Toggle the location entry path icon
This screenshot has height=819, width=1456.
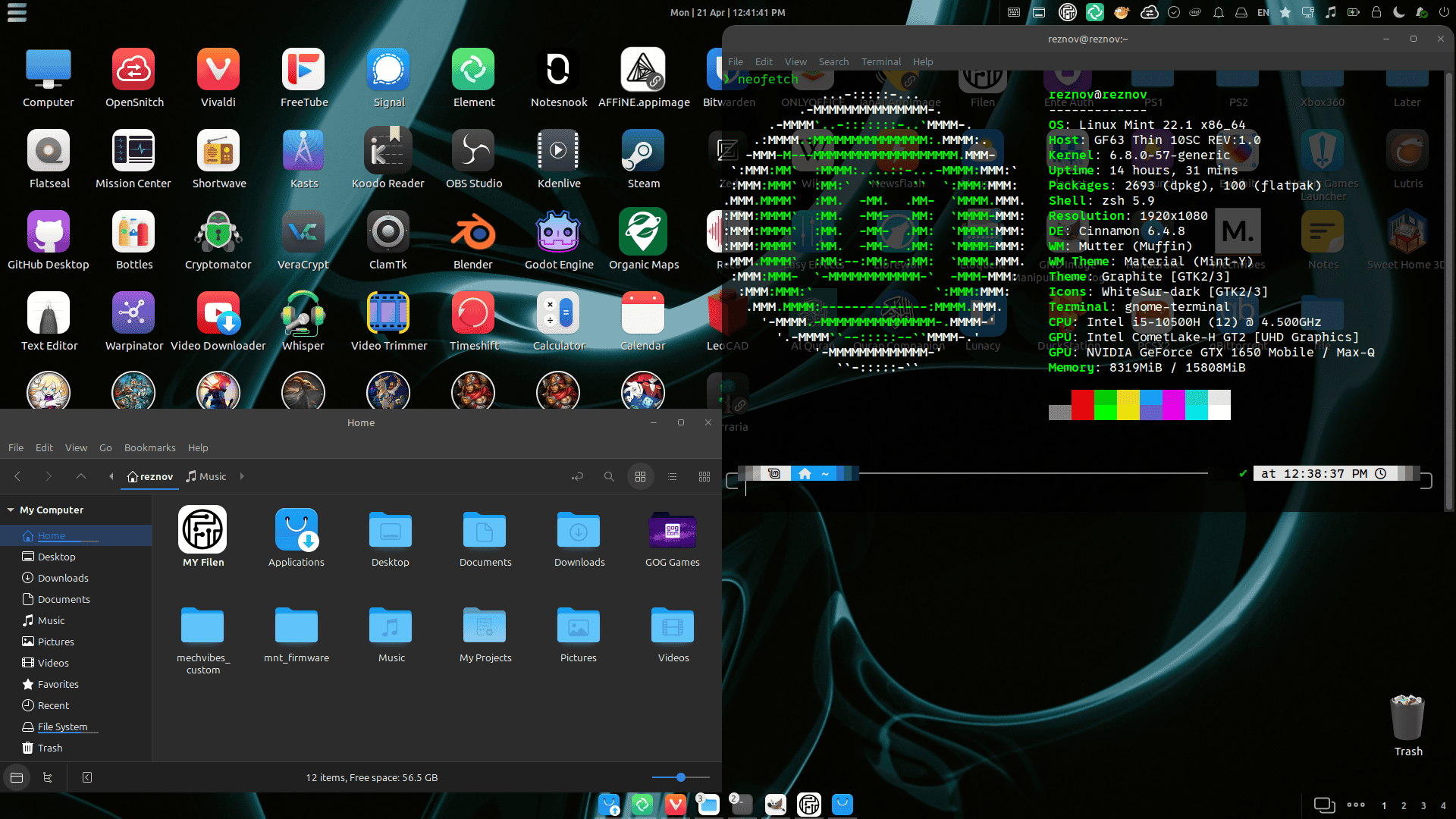click(x=577, y=477)
